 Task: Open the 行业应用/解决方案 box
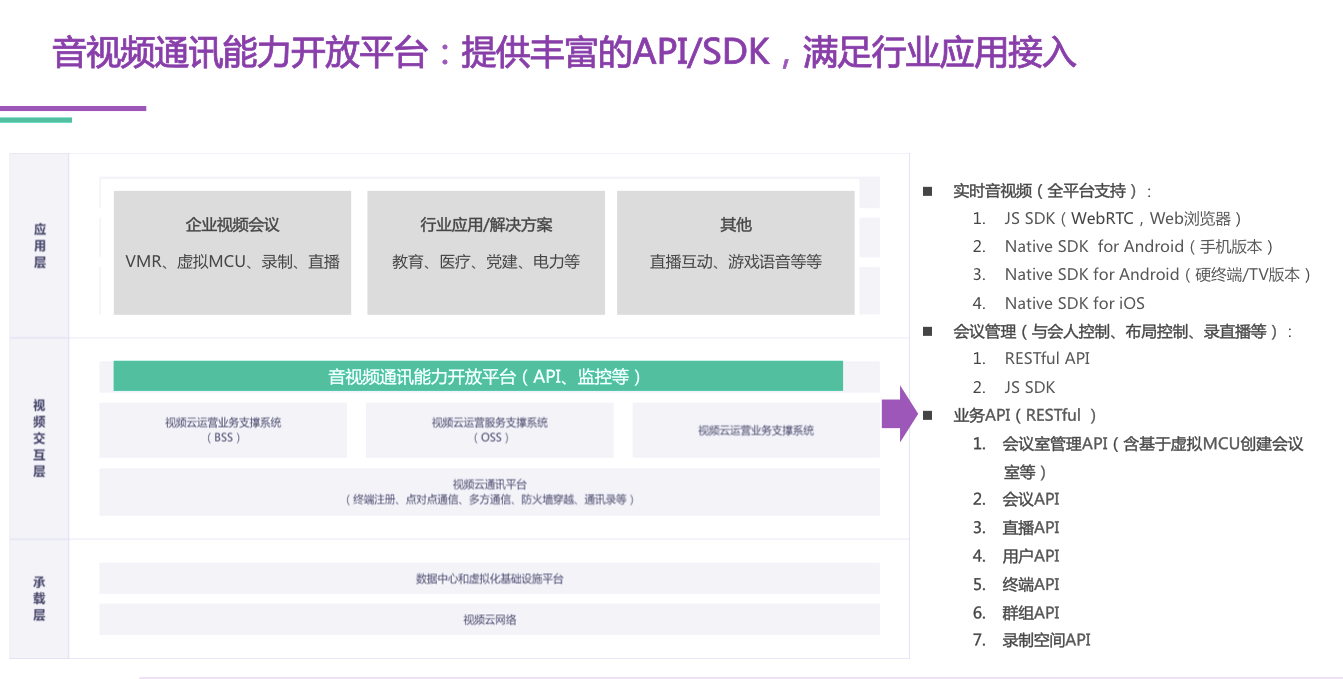(486, 250)
